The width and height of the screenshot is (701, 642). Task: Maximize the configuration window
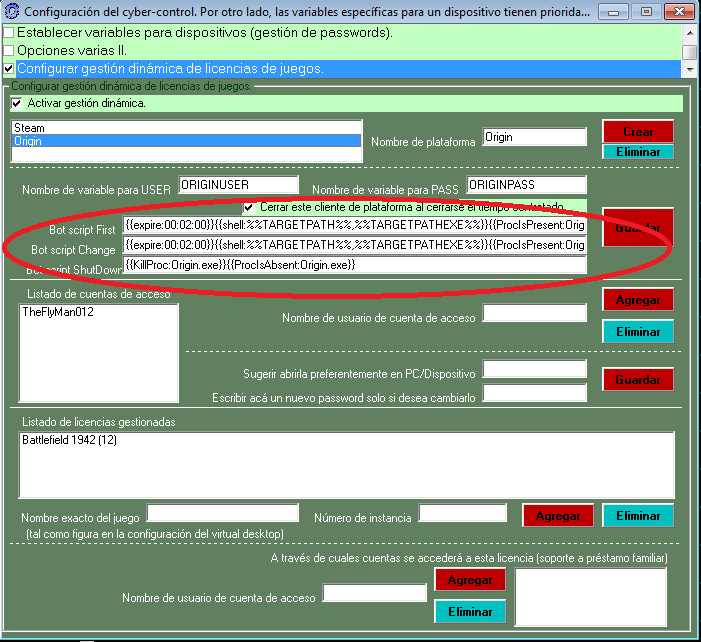(x=646, y=11)
